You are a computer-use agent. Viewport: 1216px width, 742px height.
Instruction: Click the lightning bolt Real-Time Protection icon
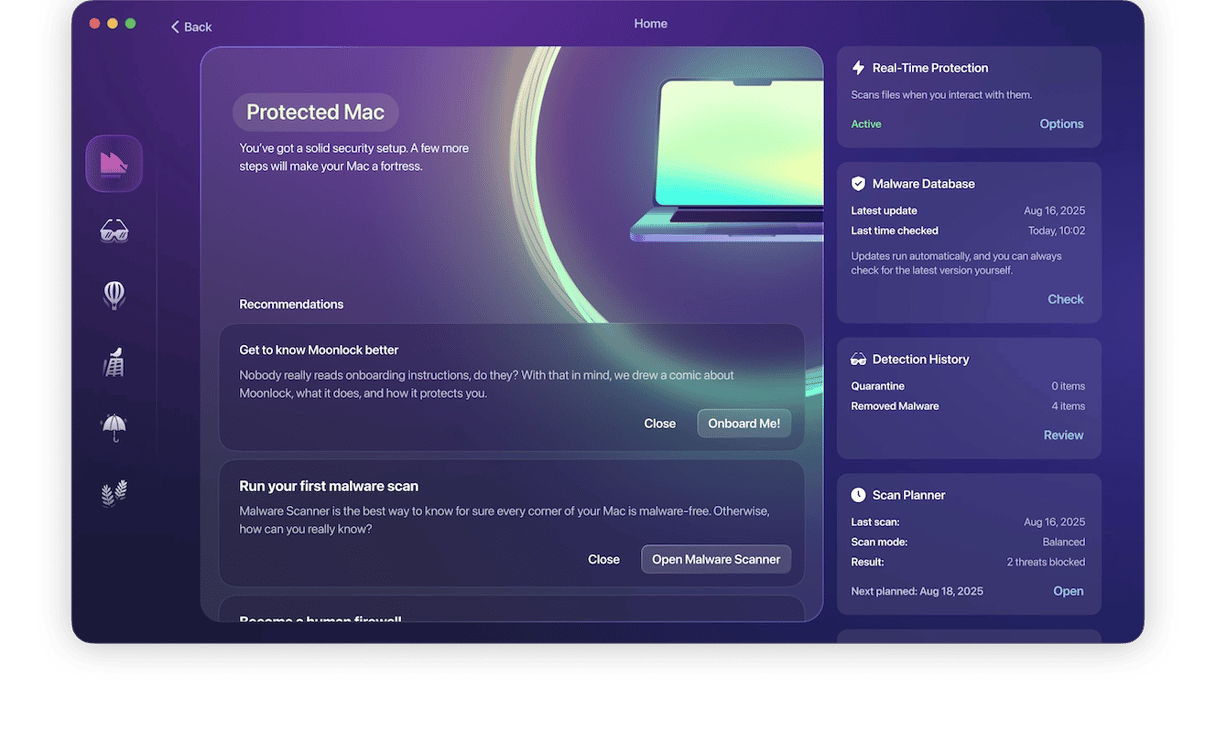858,68
